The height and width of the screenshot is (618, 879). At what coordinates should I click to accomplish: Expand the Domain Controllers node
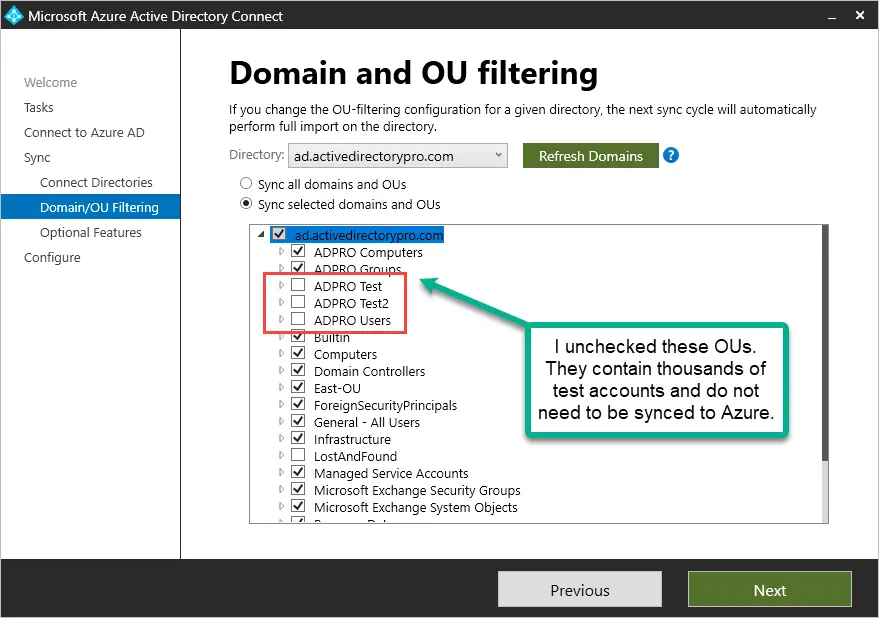[x=281, y=370]
